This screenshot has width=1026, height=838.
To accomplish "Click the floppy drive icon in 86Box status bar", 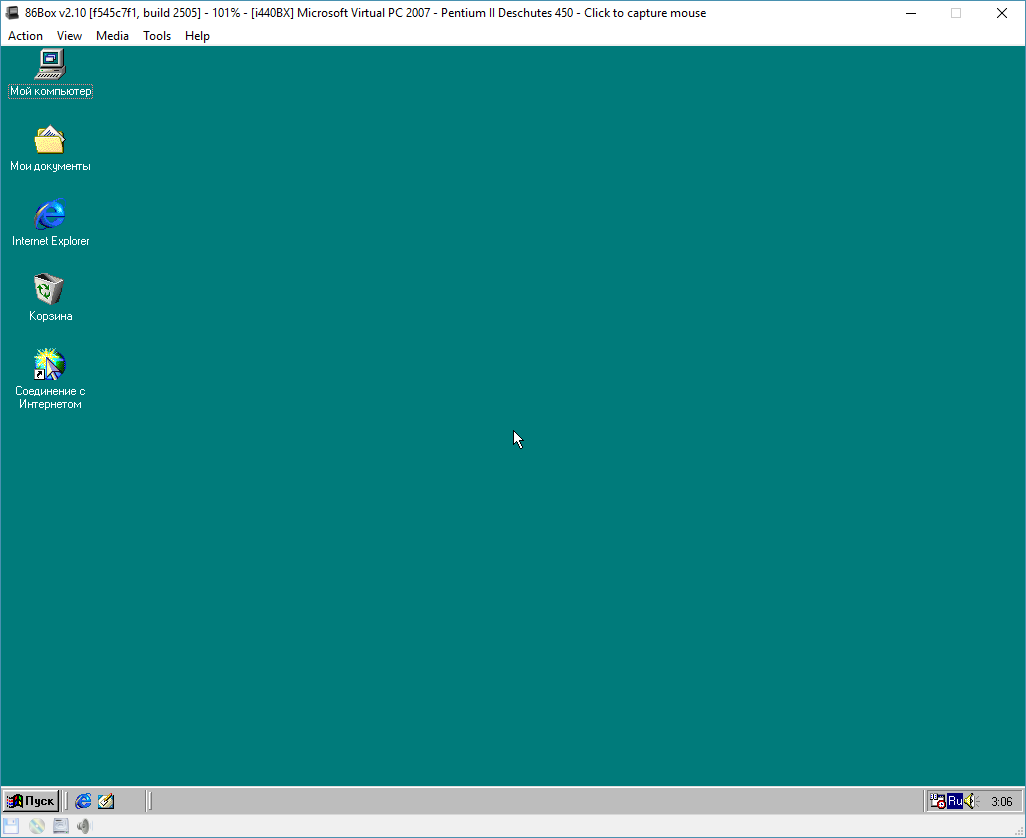I will click(11, 825).
